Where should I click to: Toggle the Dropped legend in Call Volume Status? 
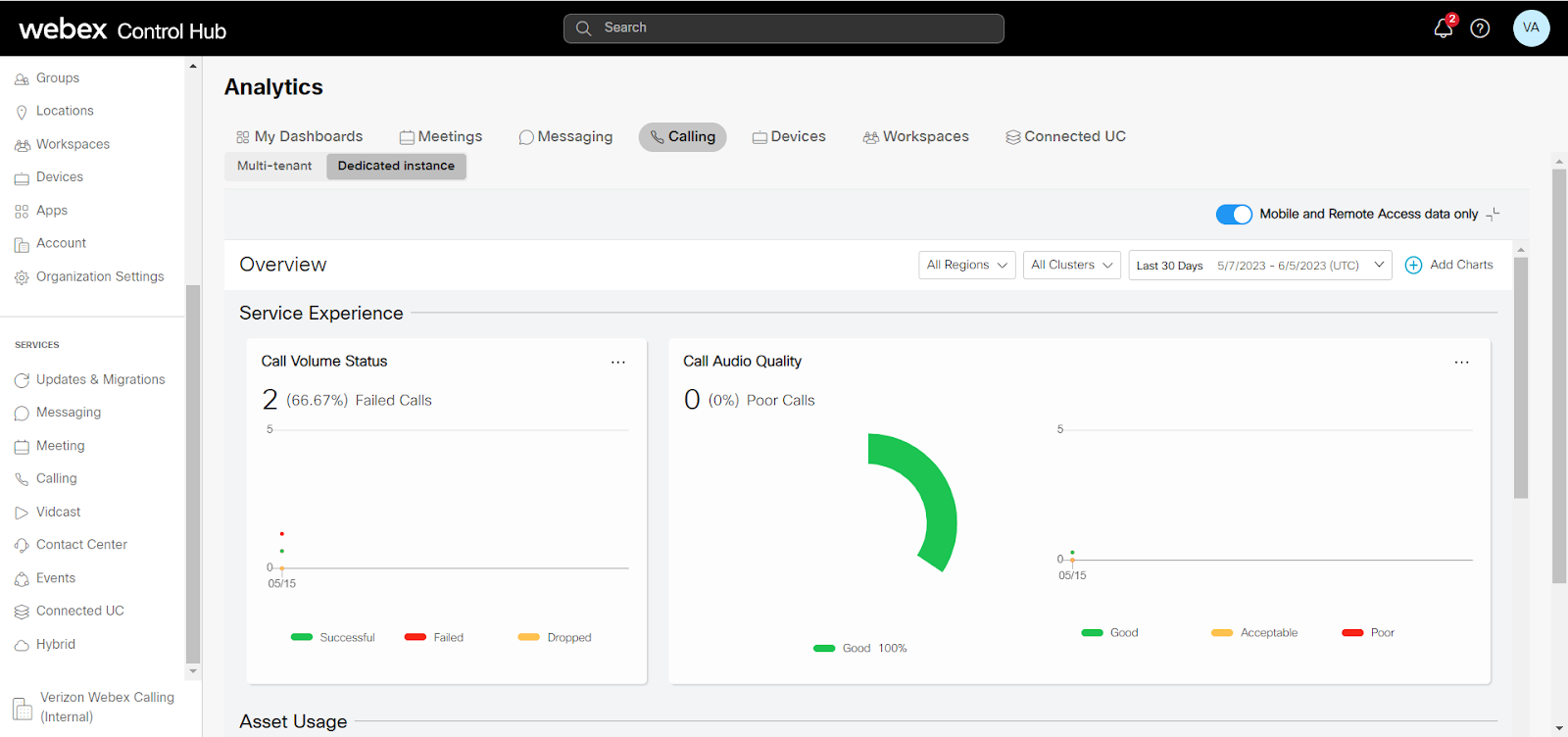click(x=555, y=637)
